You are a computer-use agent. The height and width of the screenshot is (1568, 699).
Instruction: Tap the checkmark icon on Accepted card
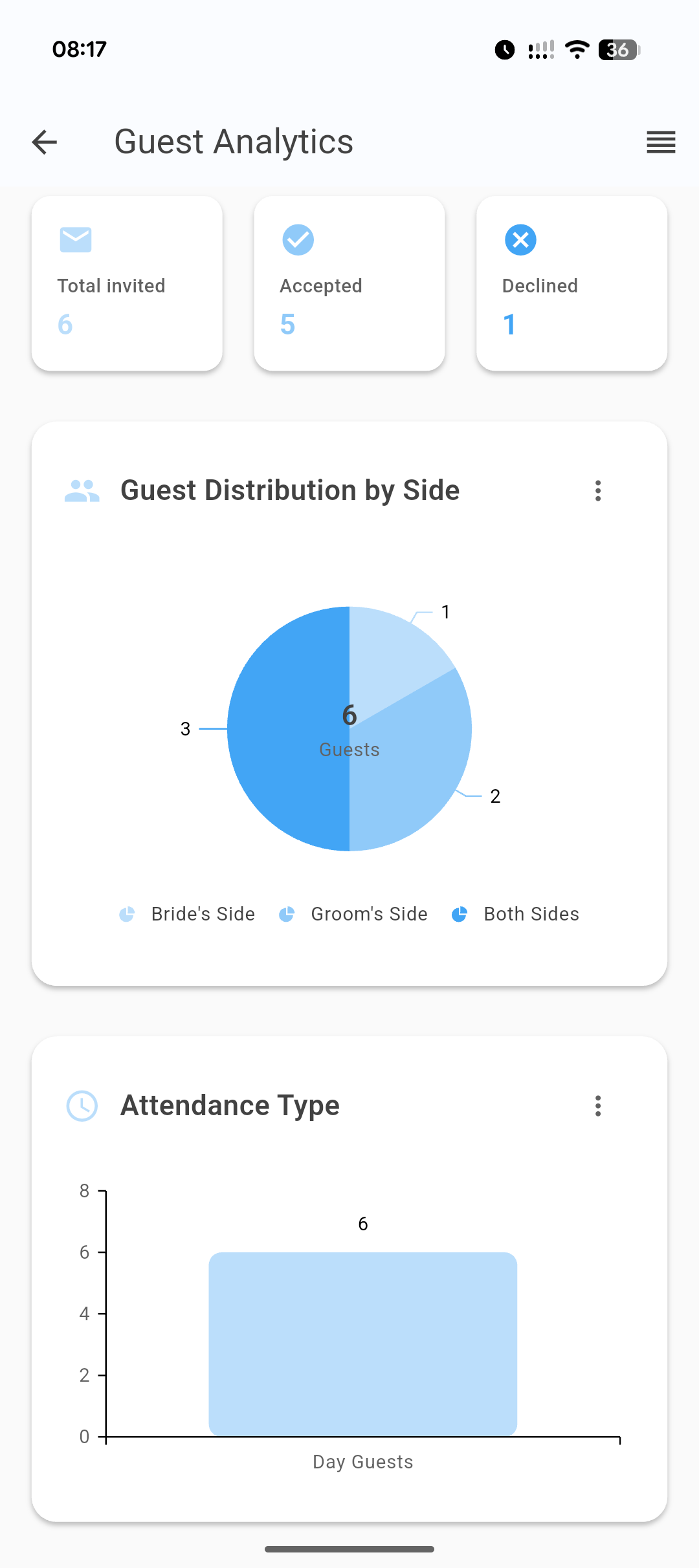(x=298, y=240)
